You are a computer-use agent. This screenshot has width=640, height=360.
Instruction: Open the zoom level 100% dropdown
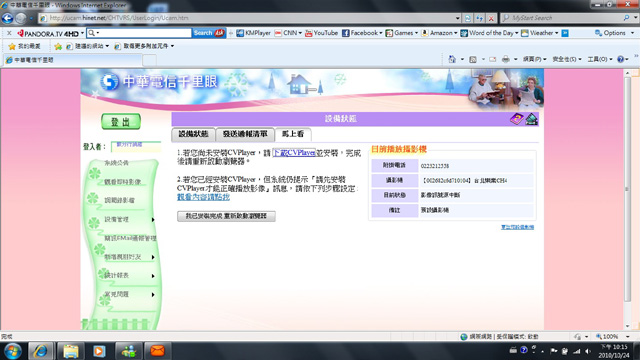pyautogui.click(x=628, y=337)
